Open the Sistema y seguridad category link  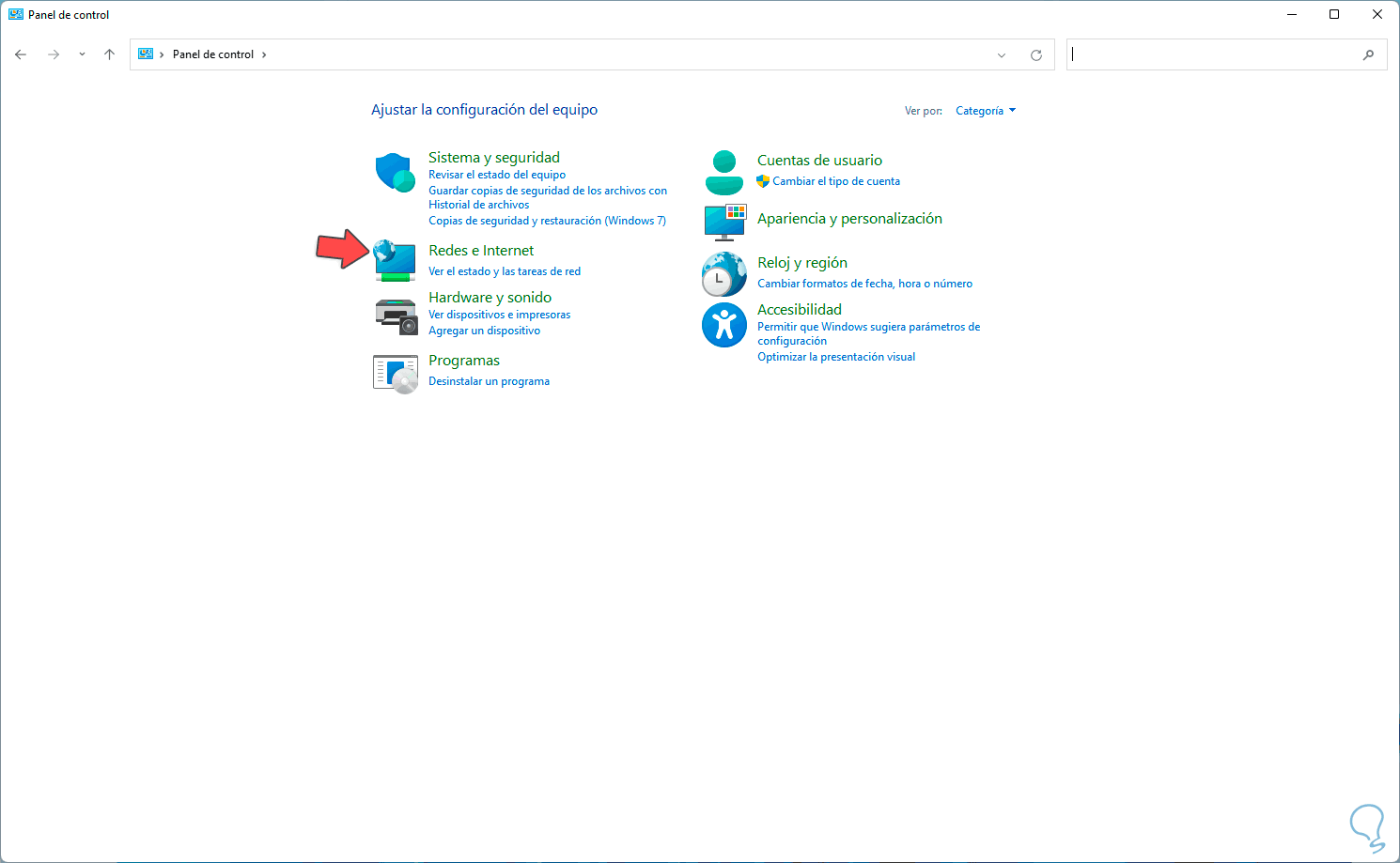click(494, 158)
